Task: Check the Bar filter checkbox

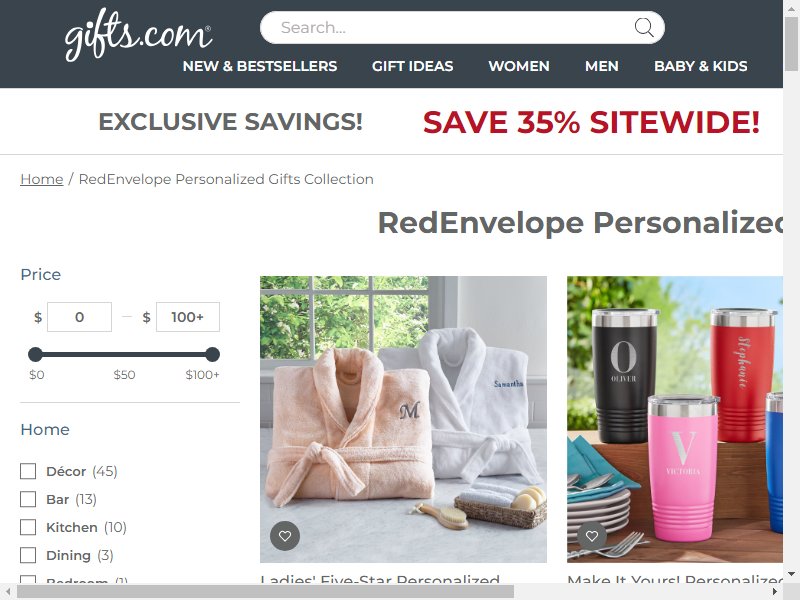Action: click(28, 499)
